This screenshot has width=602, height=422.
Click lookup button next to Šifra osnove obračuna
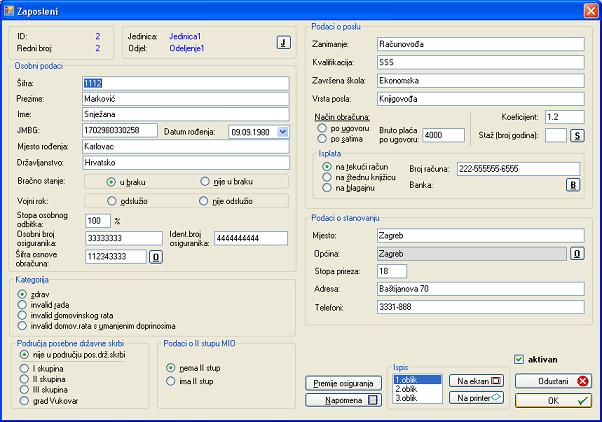(x=155, y=256)
